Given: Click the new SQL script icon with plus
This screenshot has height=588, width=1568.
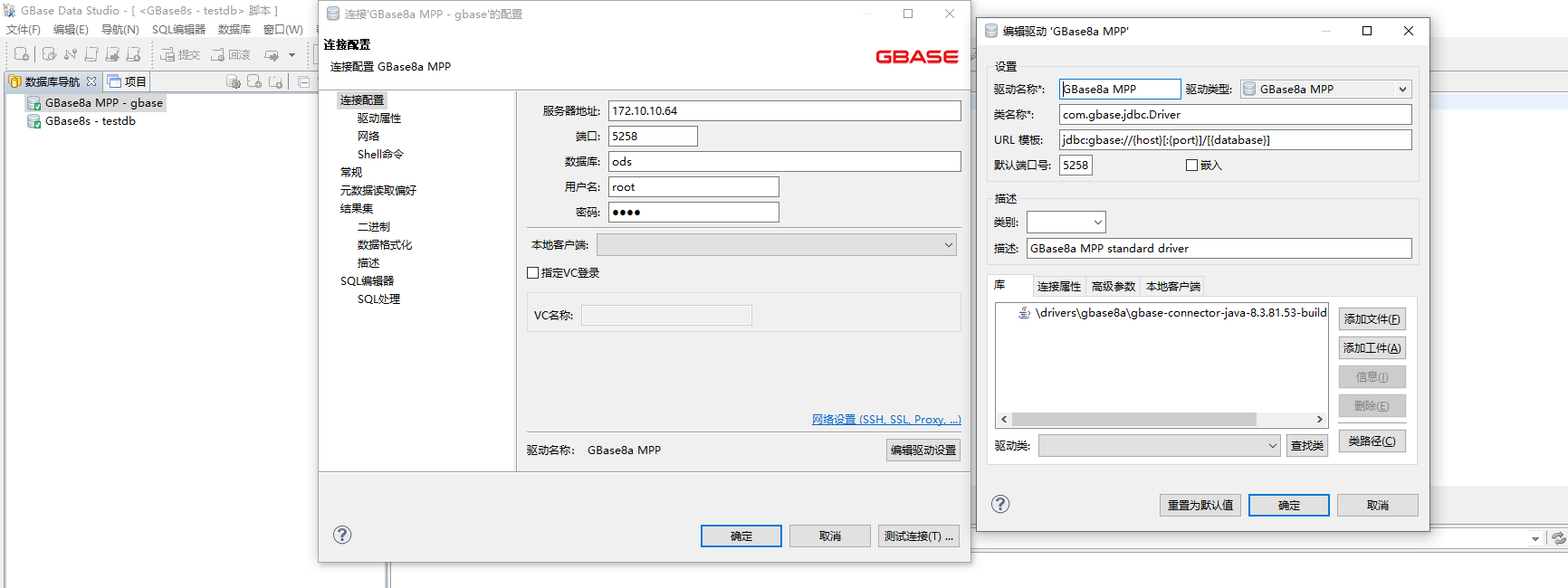Looking at the screenshot, I should tap(133, 54).
